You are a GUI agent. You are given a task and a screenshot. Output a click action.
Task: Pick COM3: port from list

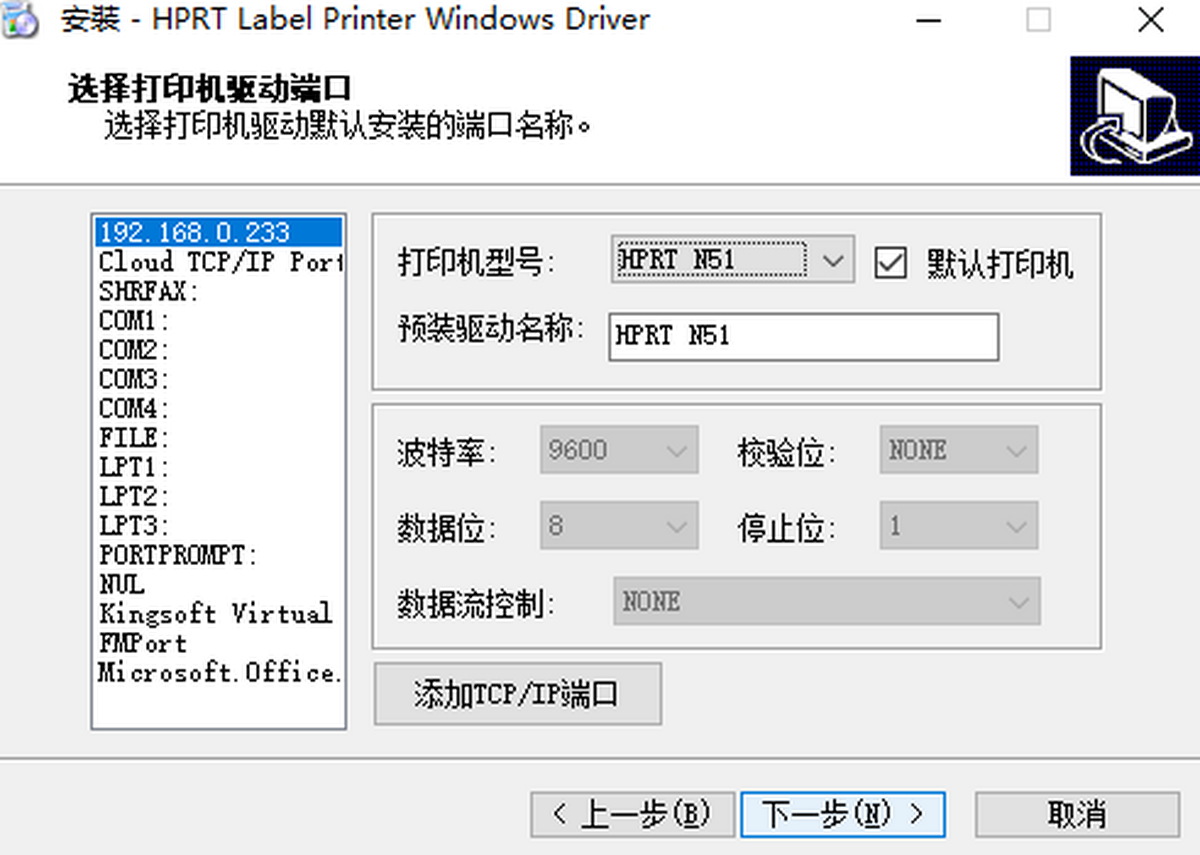click(x=218, y=379)
